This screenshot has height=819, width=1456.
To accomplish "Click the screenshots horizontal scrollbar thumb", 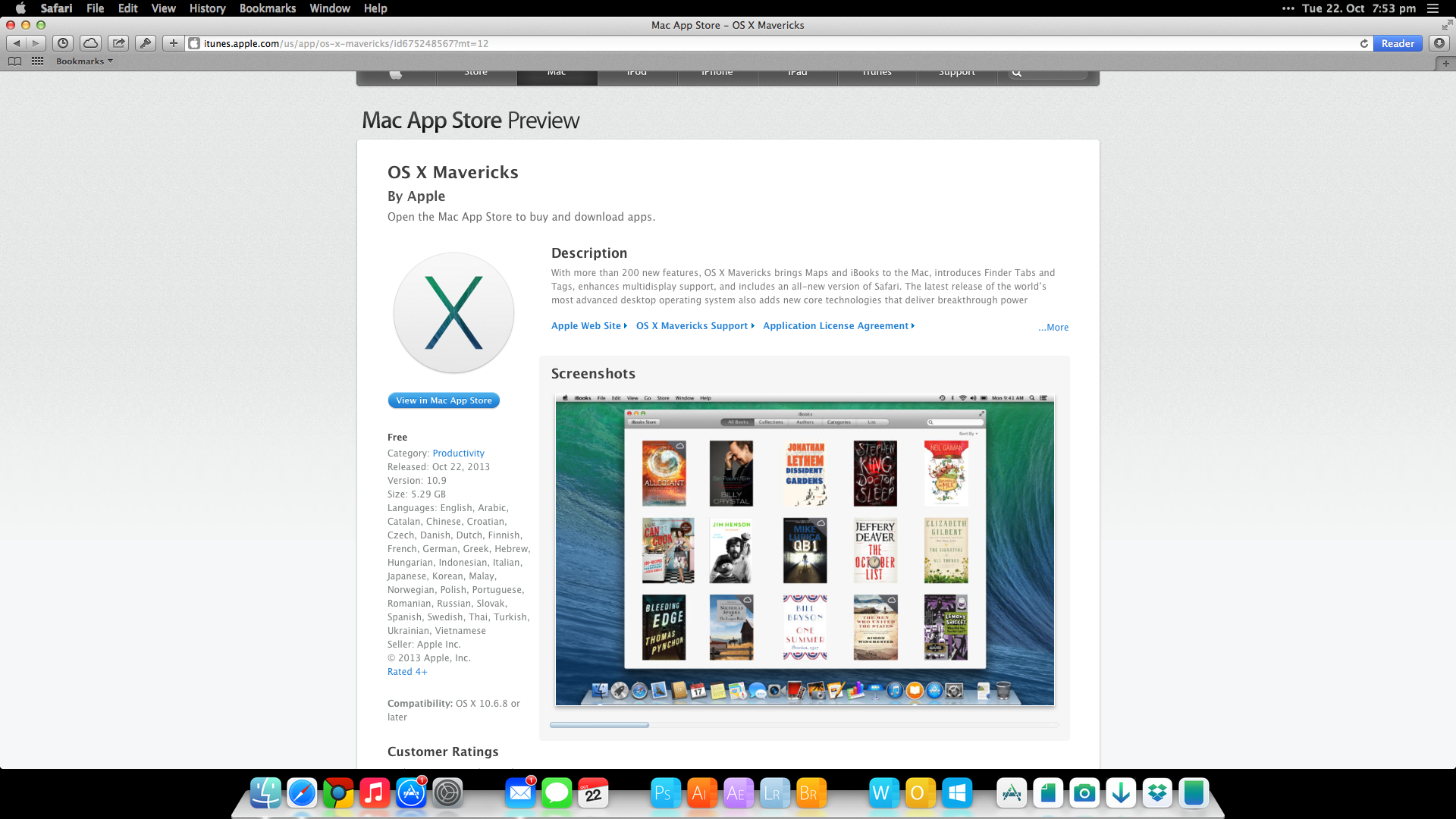I will tap(599, 725).
